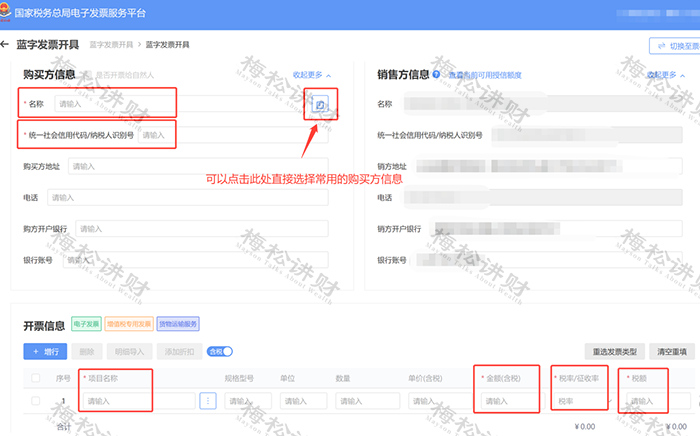Screen dimensions: 700x436
Task: Check the row 1 checkbox
Action: click(36, 401)
